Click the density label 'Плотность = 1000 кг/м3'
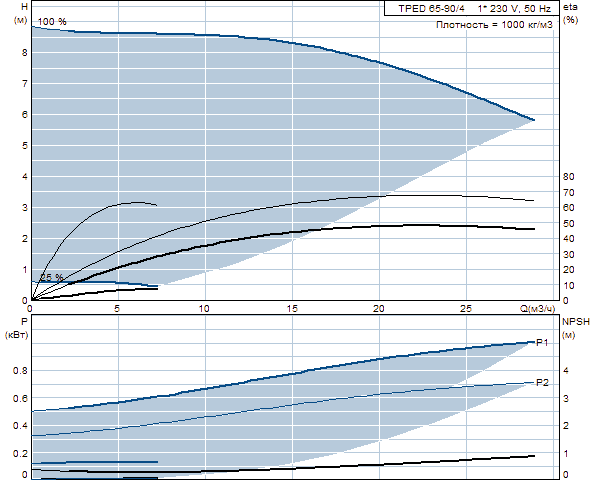592x480 pixels. coord(494,25)
